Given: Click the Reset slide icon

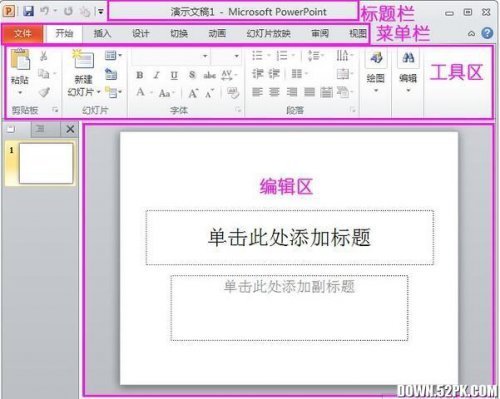Looking at the screenshot, I should click(x=111, y=74).
